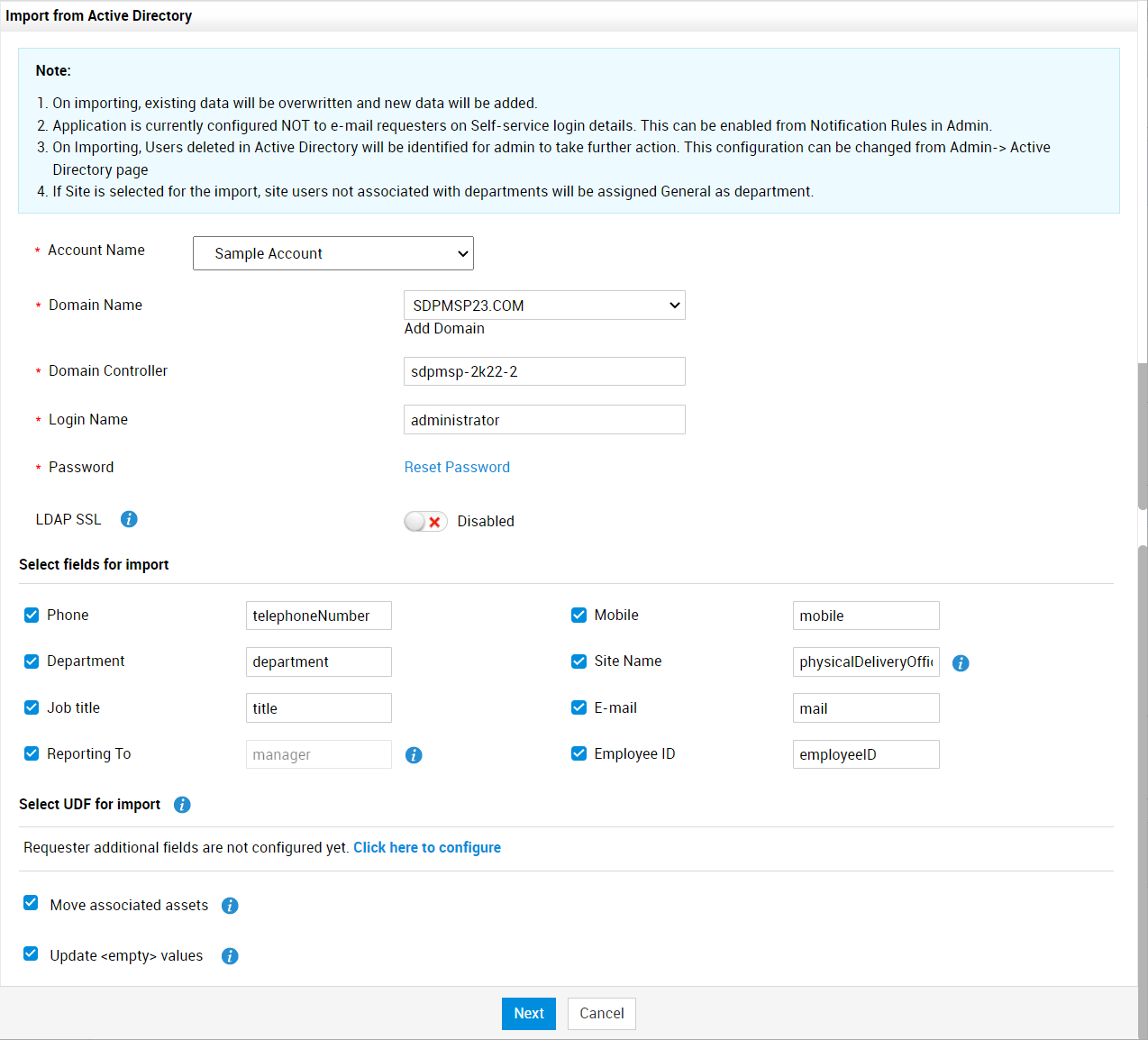Click info icon beside Update <empty> values
The image size is (1148, 1040).
(230, 956)
